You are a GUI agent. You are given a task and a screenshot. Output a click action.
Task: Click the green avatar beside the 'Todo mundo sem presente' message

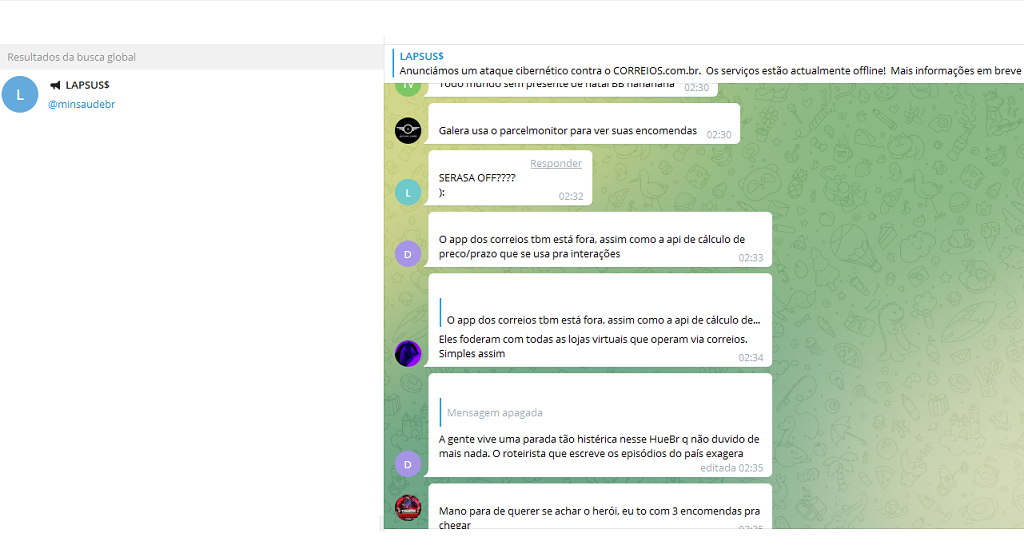(408, 89)
